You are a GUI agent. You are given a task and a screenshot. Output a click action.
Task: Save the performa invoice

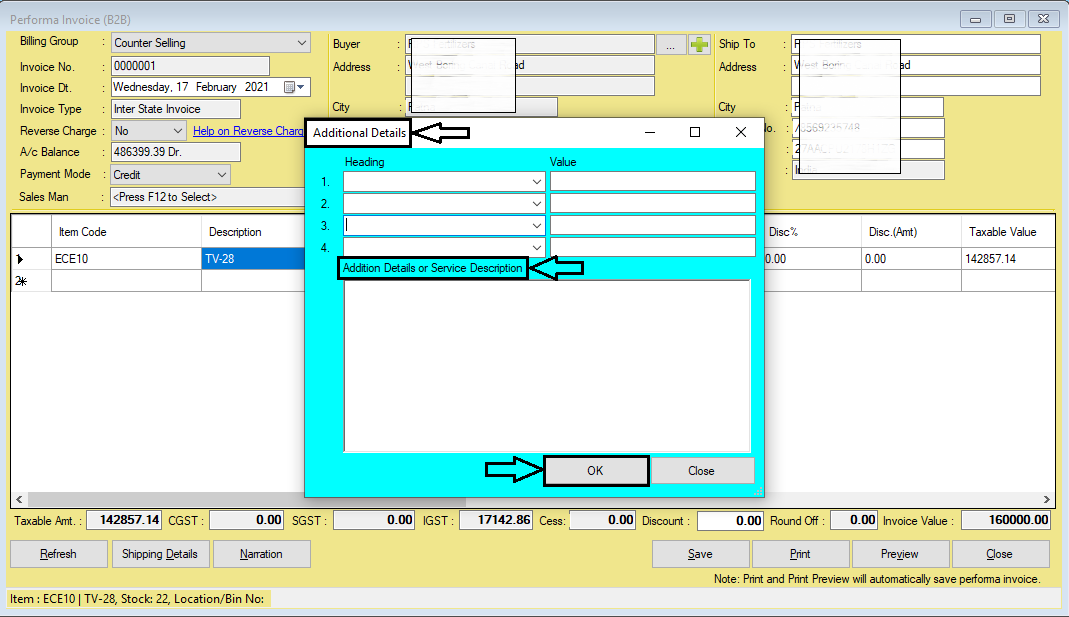(x=700, y=553)
